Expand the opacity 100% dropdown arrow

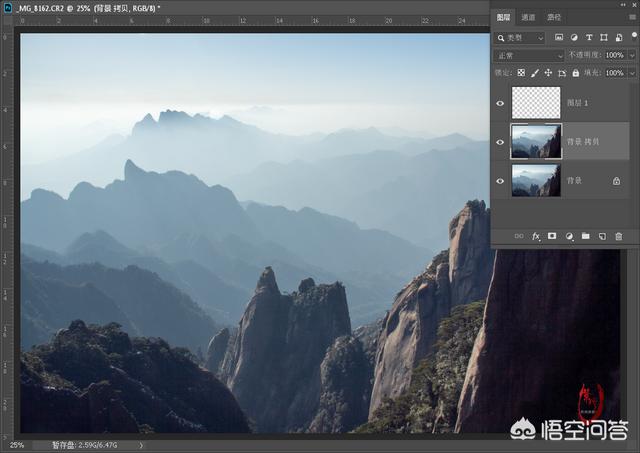[x=632, y=55]
